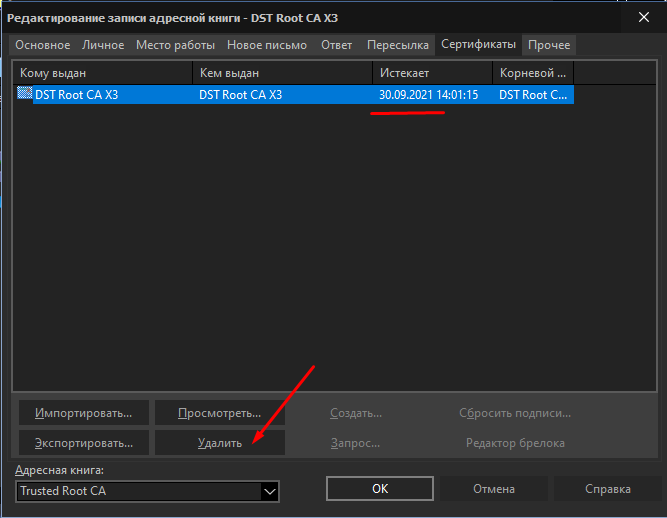
Task: Select the DST Root CA X3 certificate name cell
Action: [x=77, y=94]
